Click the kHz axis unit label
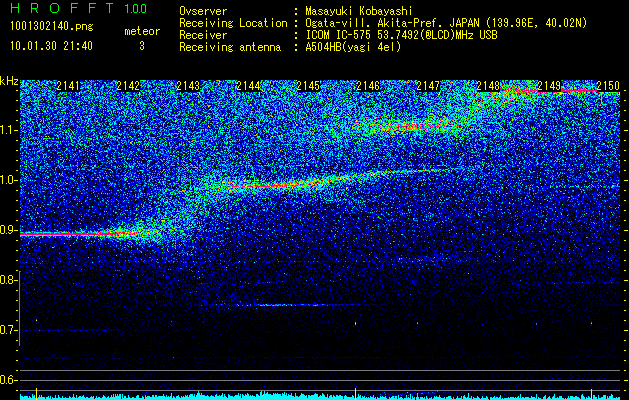Viewport: 629px width, 400px height. [x=9, y=81]
